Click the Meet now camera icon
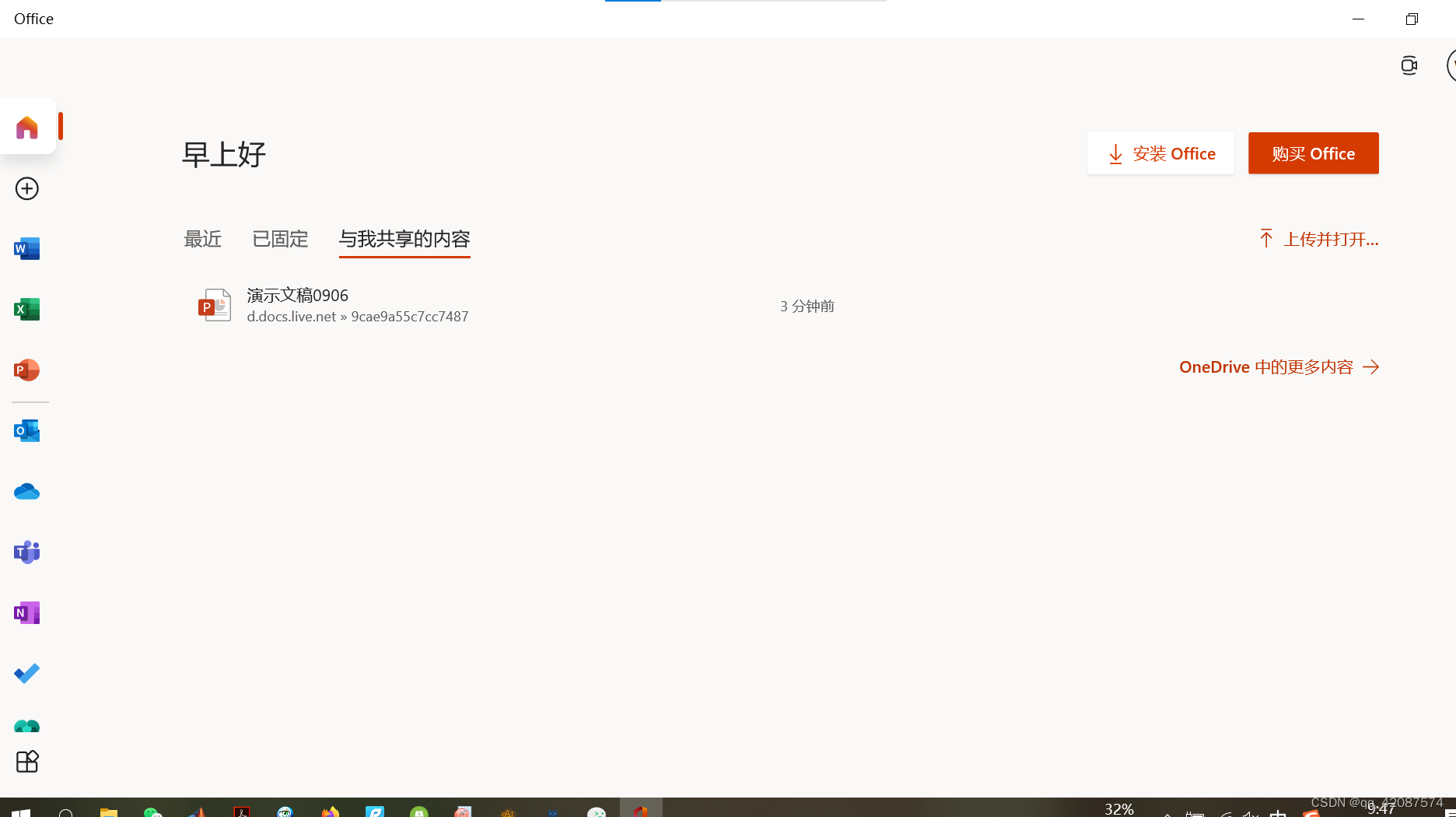 pyautogui.click(x=1409, y=65)
